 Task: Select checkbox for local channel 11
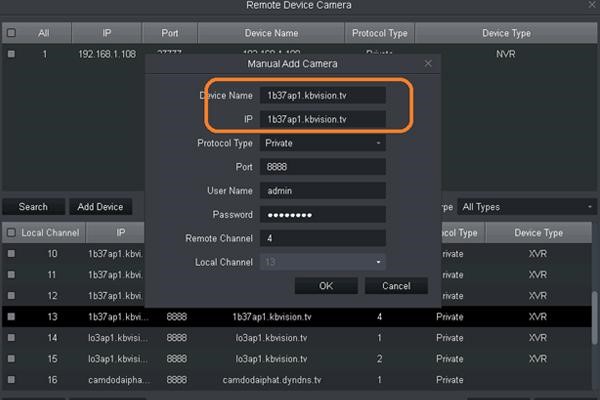pos(11,274)
